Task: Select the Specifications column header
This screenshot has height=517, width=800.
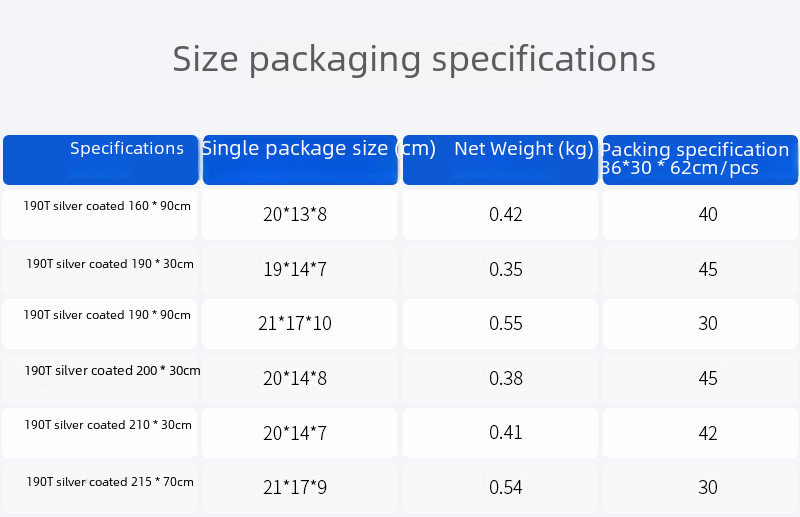Action: tap(127, 149)
